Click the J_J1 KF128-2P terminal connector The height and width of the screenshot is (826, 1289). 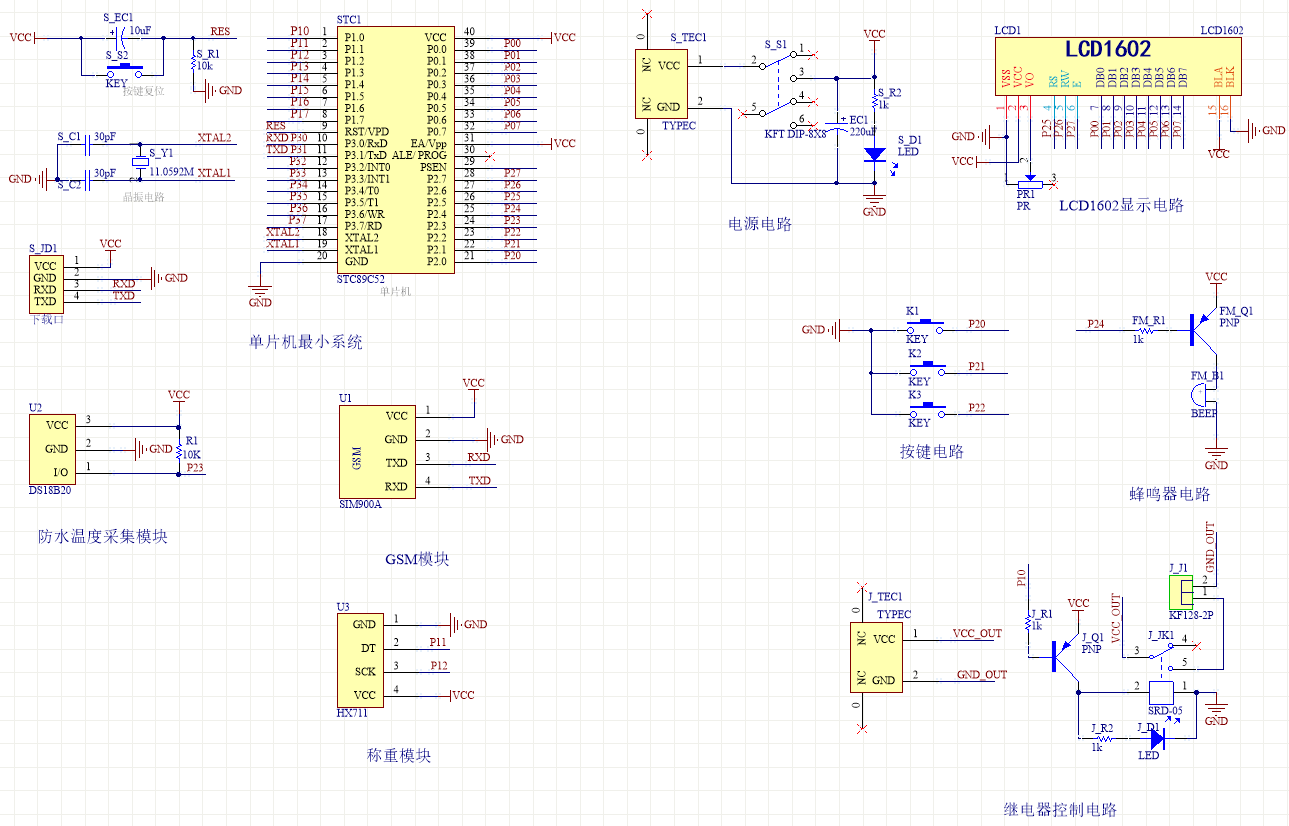[1182, 592]
